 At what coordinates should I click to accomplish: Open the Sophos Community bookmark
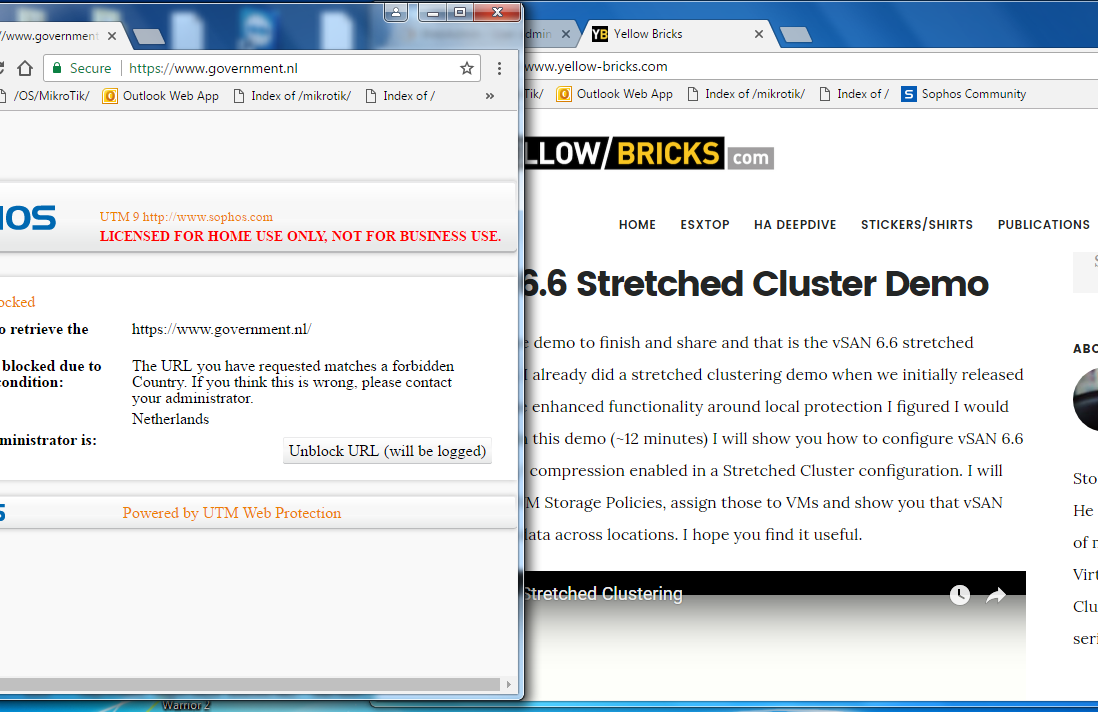click(x=964, y=94)
